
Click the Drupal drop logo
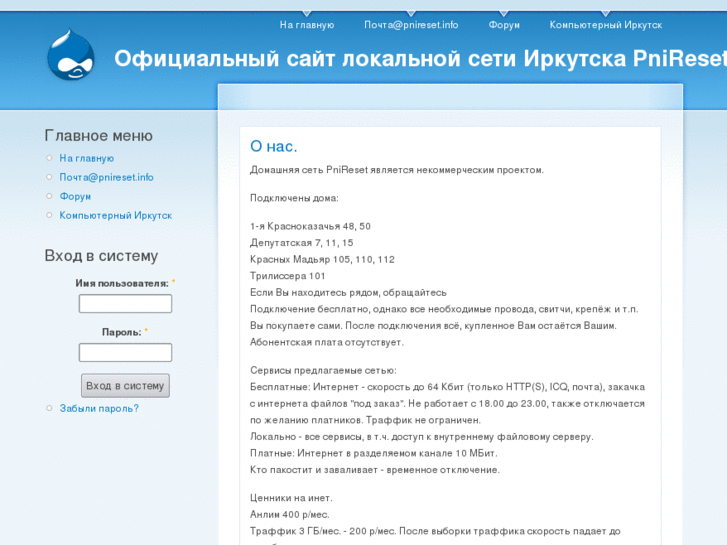[x=71, y=55]
